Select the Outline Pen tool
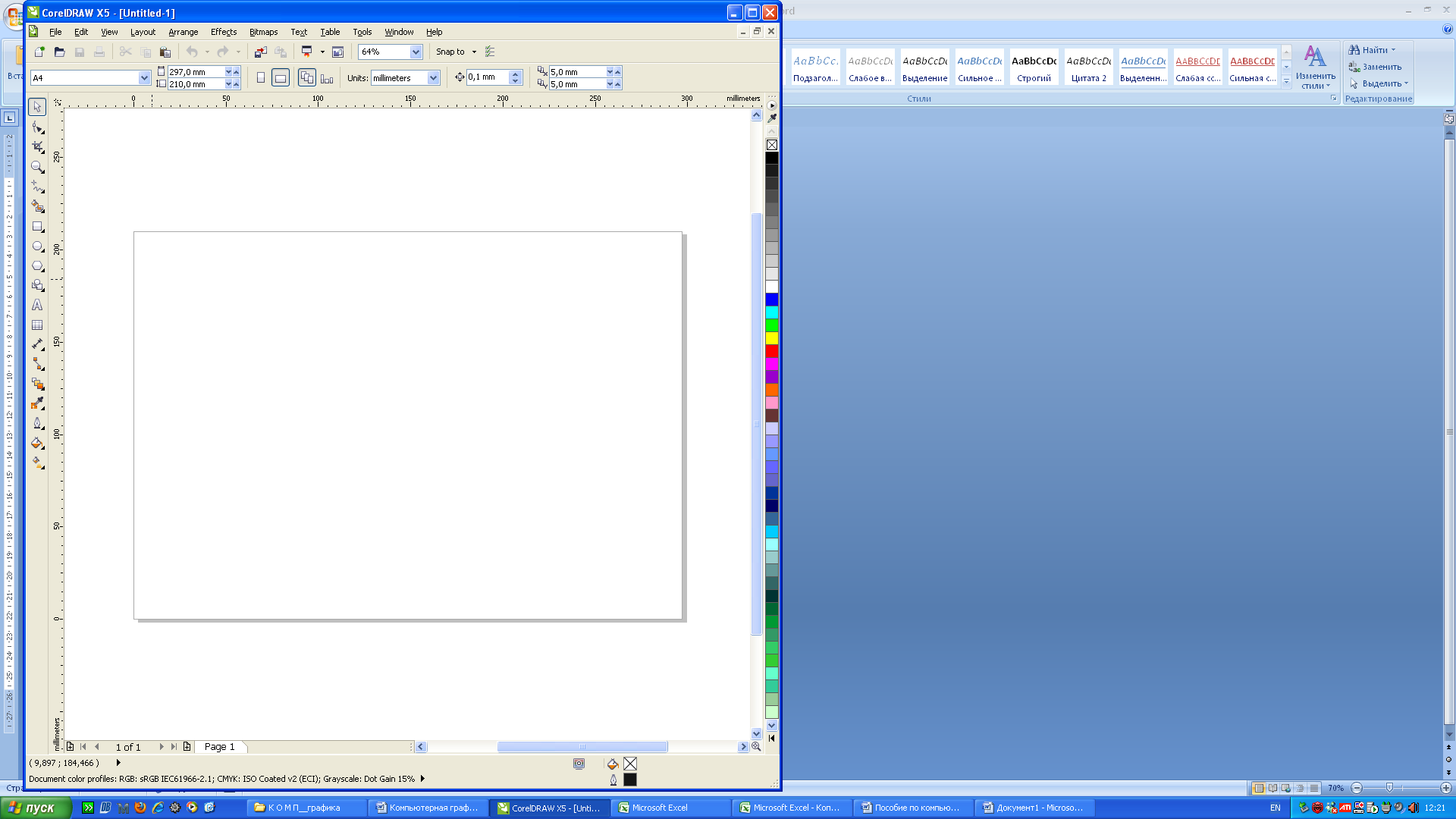Screen dimensions: 1456x819 (37, 423)
